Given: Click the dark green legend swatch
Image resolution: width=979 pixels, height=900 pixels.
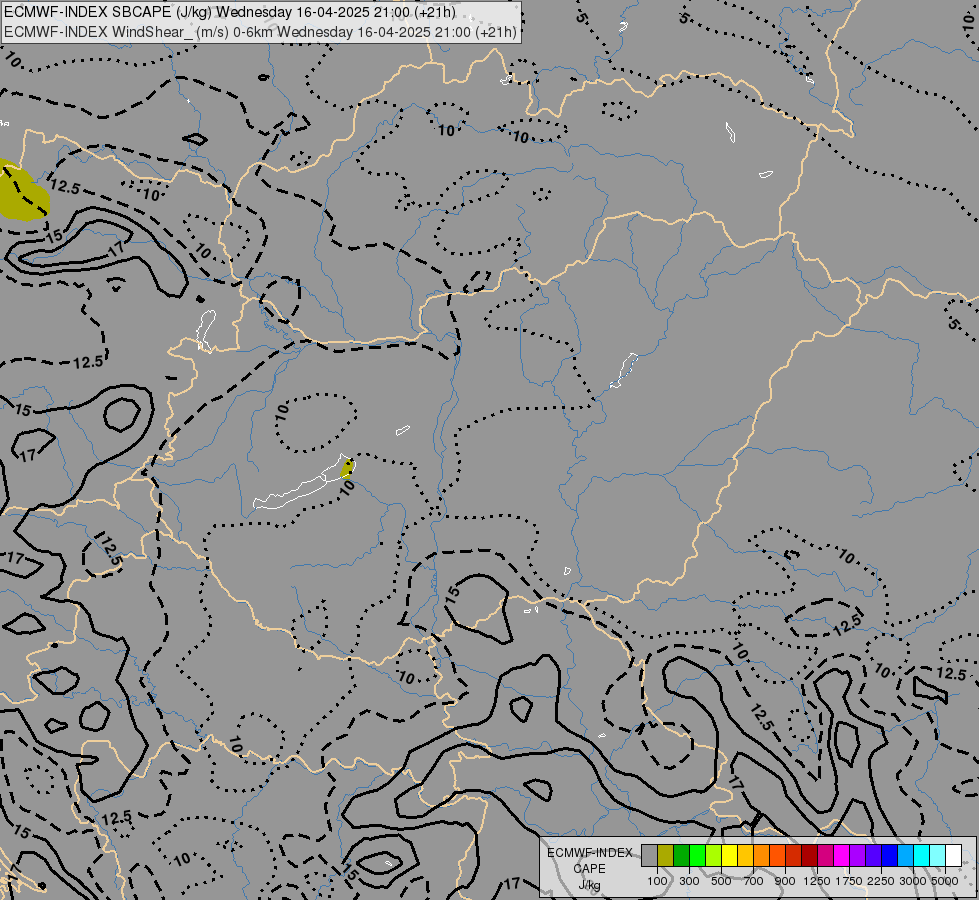Looking at the screenshot, I should tap(681, 856).
